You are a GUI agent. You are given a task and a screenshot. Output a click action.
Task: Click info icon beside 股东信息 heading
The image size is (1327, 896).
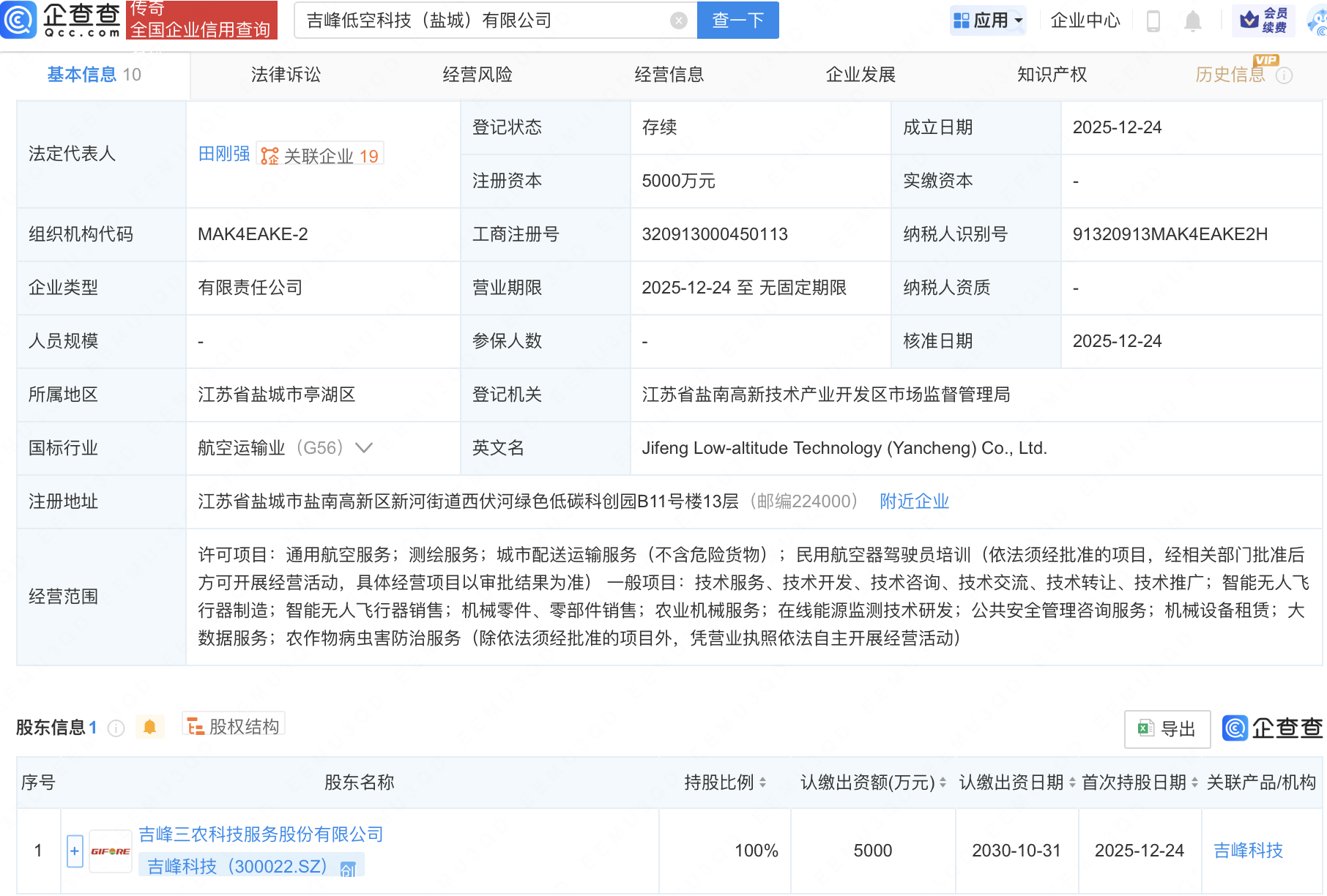coord(116,728)
